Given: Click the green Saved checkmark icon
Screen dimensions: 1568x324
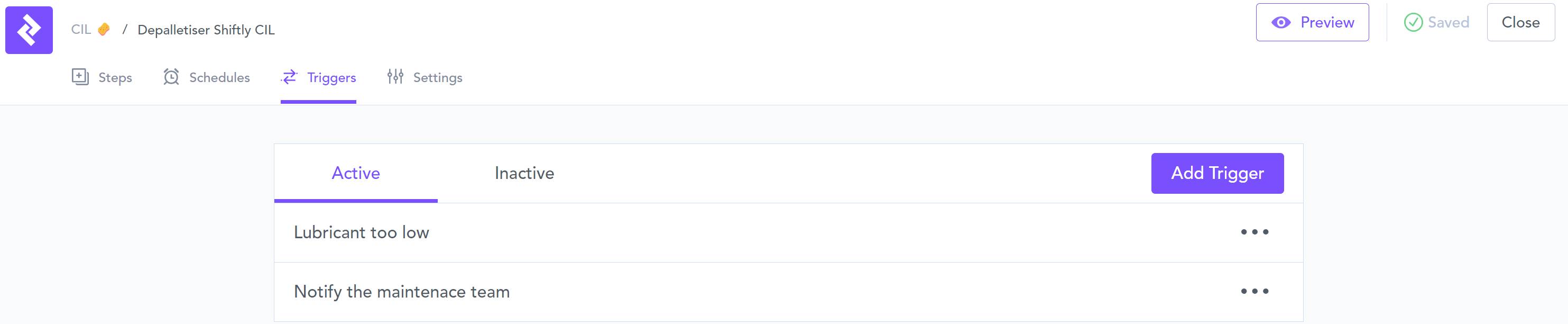Looking at the screenshot, I should pos(1413,23).
